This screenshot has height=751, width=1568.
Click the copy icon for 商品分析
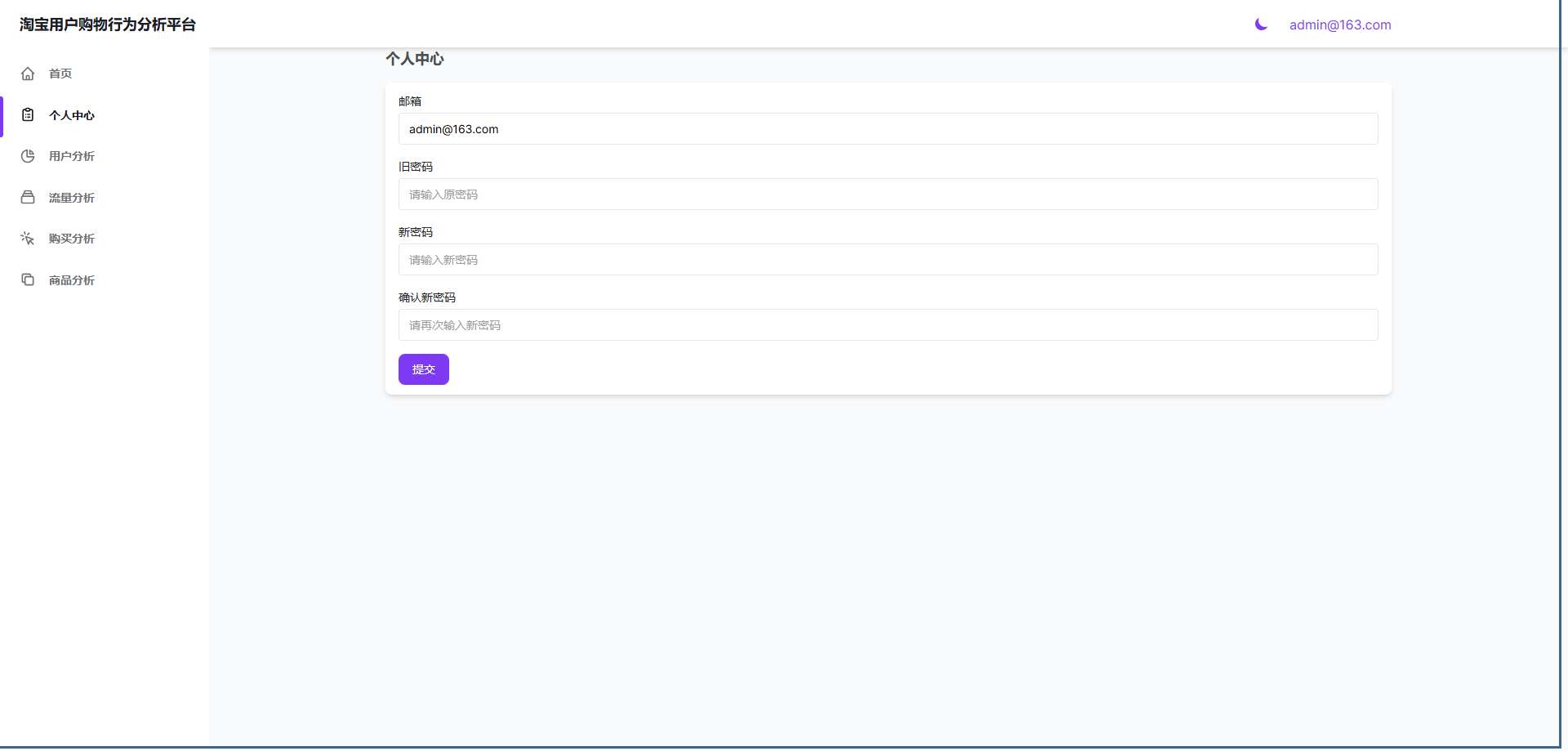[x=28, y=280]
